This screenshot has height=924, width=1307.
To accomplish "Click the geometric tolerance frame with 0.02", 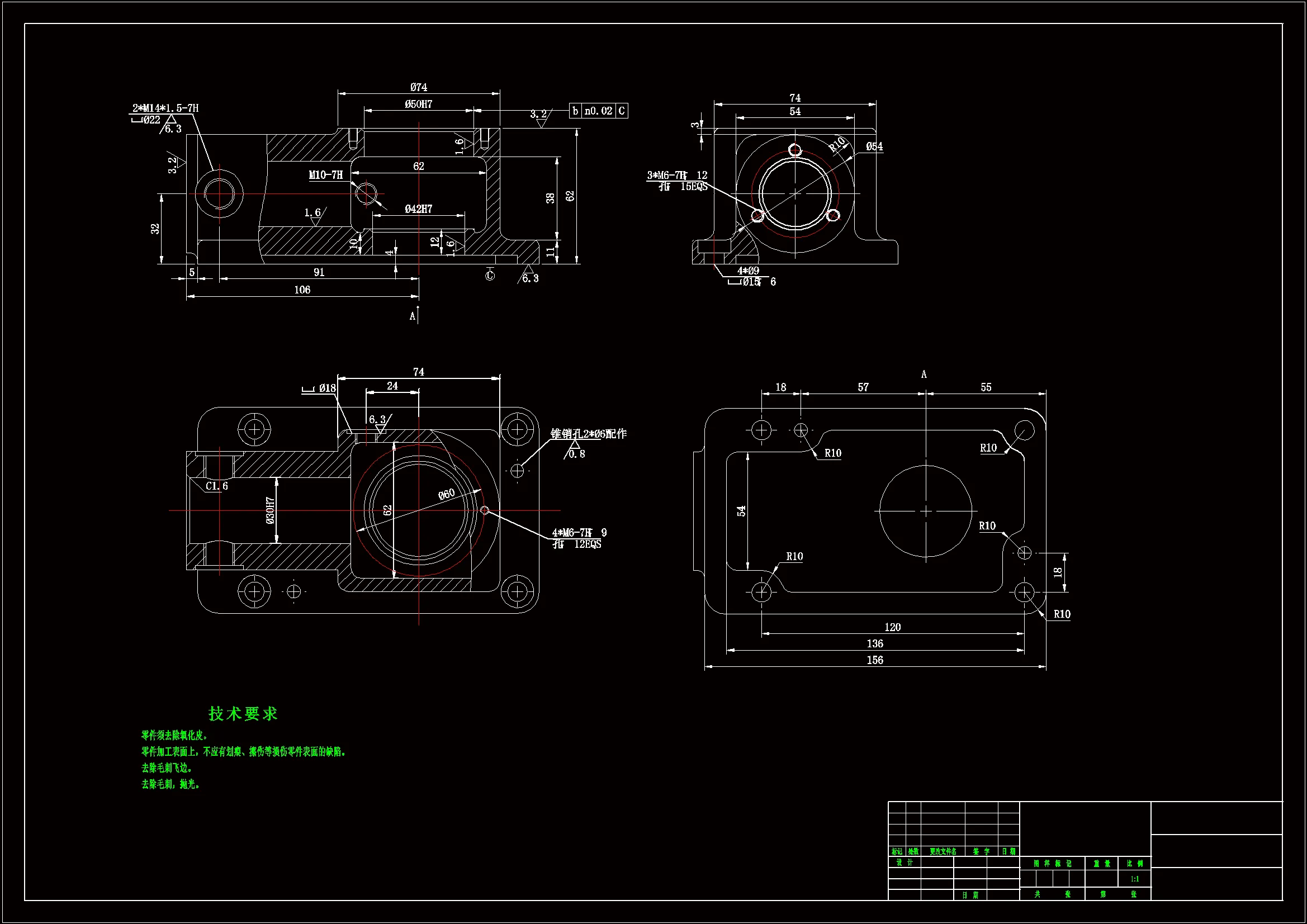I will tap(598, 111).
